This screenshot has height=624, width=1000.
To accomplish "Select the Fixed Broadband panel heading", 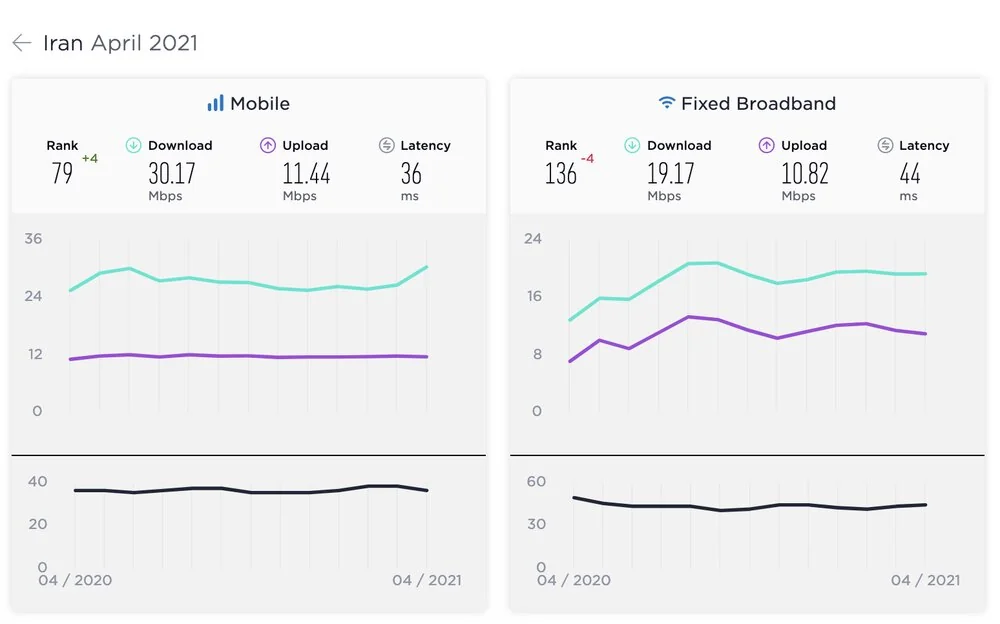I will click(x=758, y=103).
